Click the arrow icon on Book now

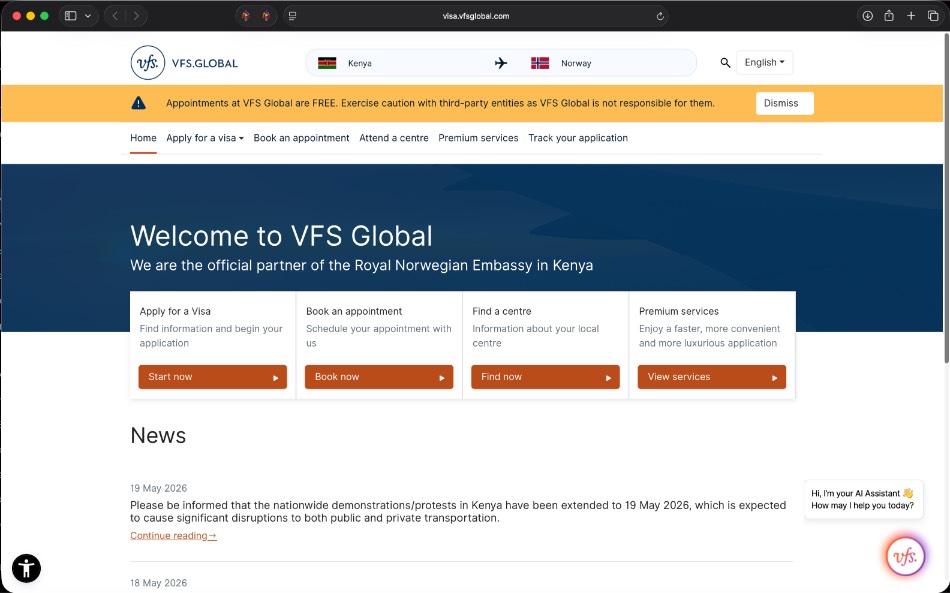[x=442, y=377]
